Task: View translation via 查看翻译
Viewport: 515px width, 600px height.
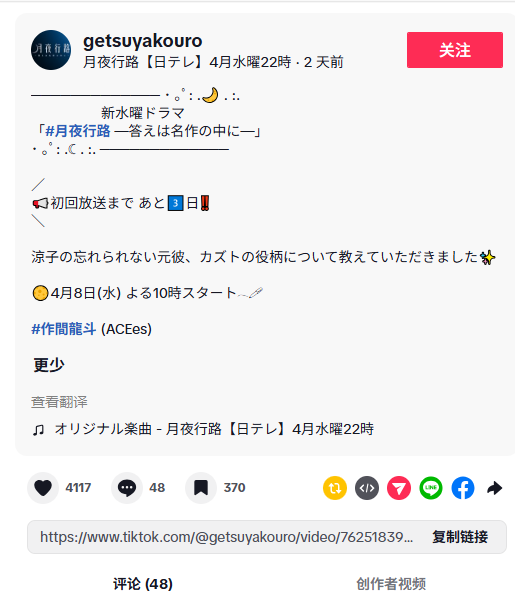Action: click(x=59, y=402)
